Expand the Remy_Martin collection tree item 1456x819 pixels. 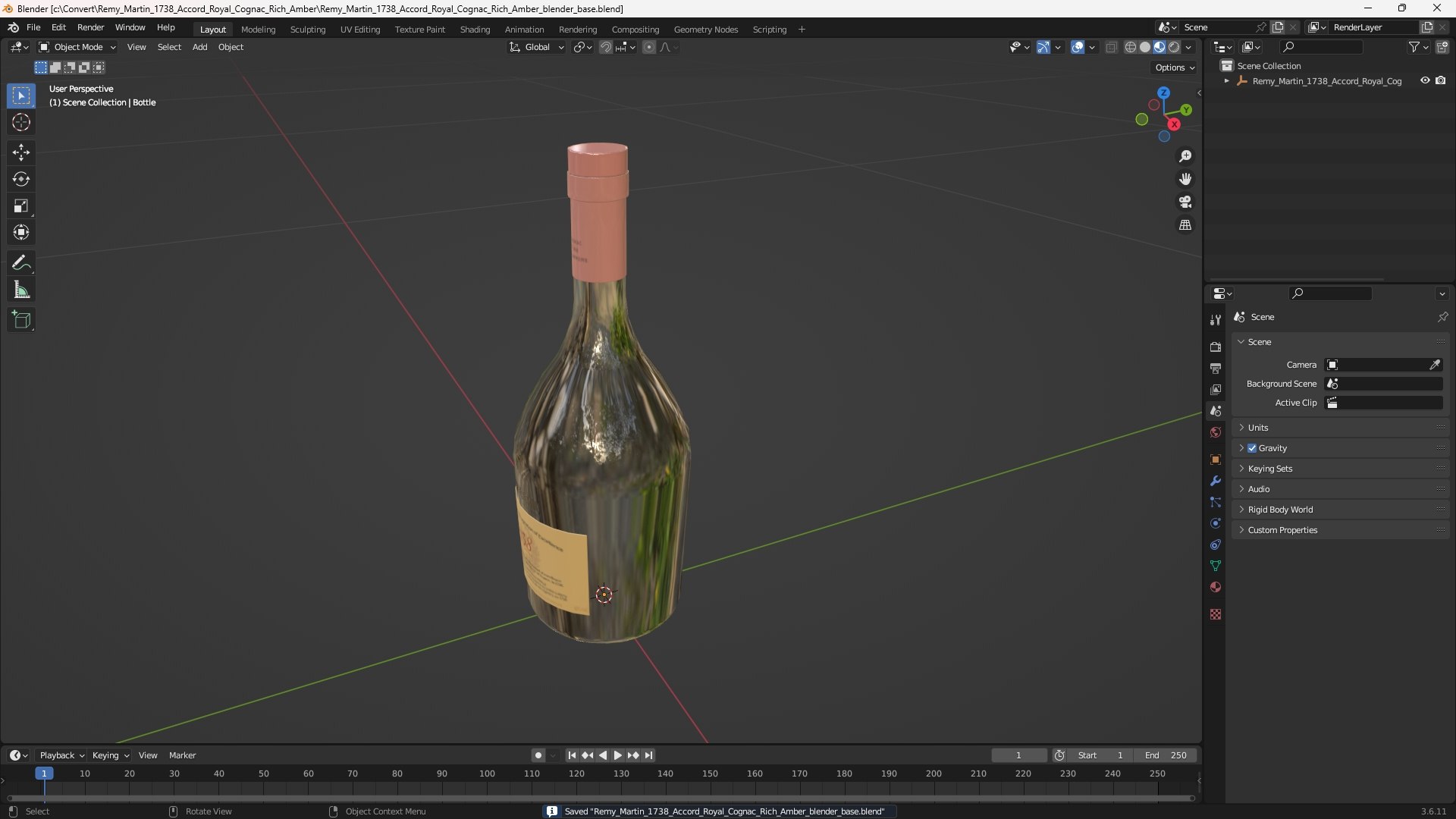pos(1226,81)
